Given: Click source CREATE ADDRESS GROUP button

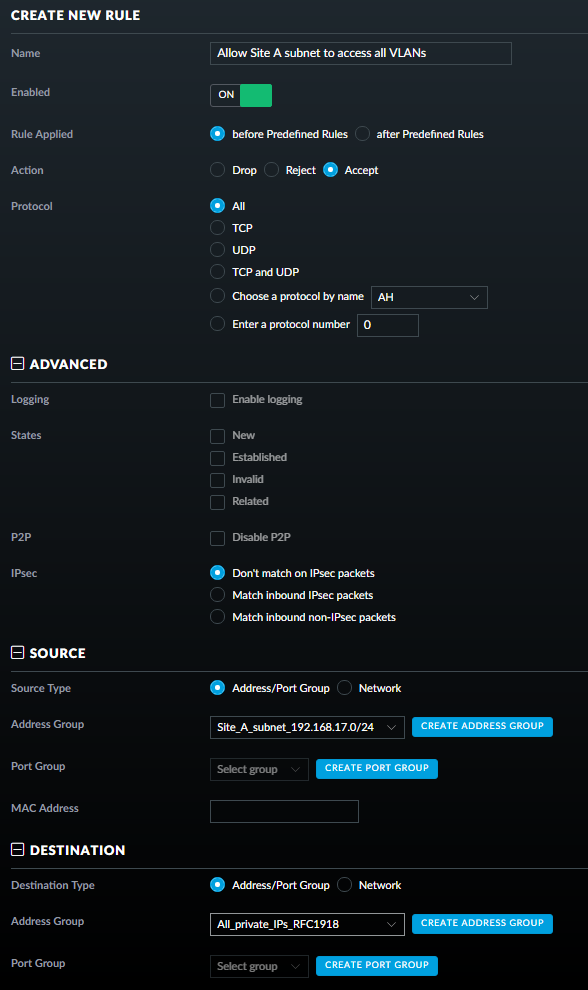Looking at the screenshot, I should pyautogui.click(x=483, y=726).
